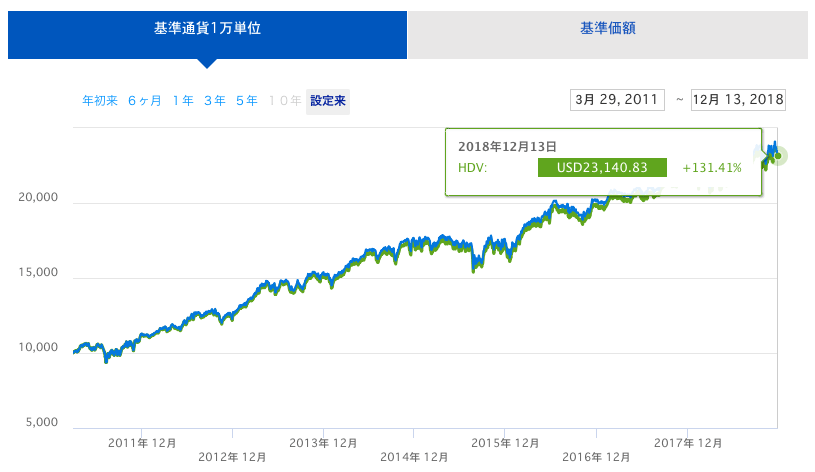
Task: Click the HDV label in the tooltip
Action: click(x=472, y=168)
